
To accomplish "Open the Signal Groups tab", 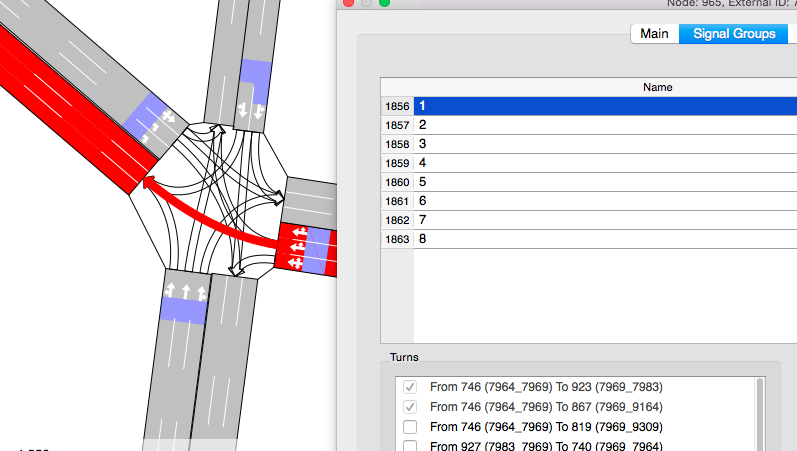I will [733, 34].
